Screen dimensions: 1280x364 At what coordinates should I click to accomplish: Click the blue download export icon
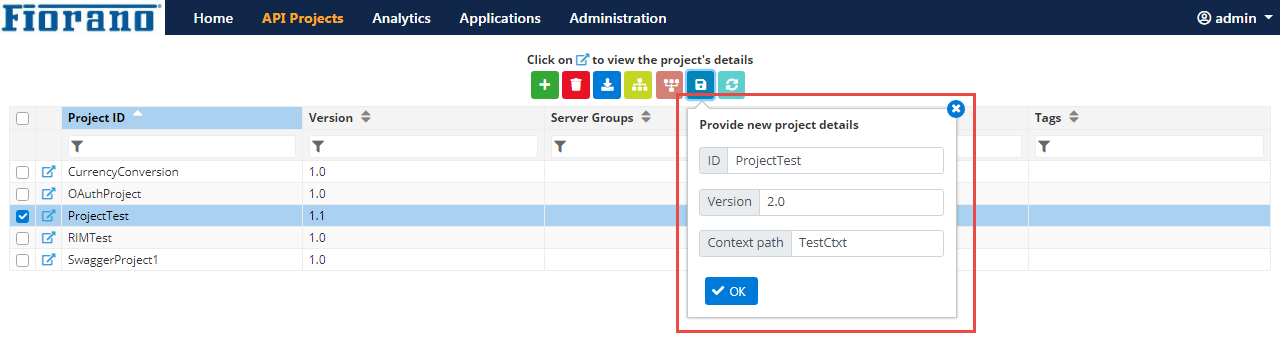[607, 85]
